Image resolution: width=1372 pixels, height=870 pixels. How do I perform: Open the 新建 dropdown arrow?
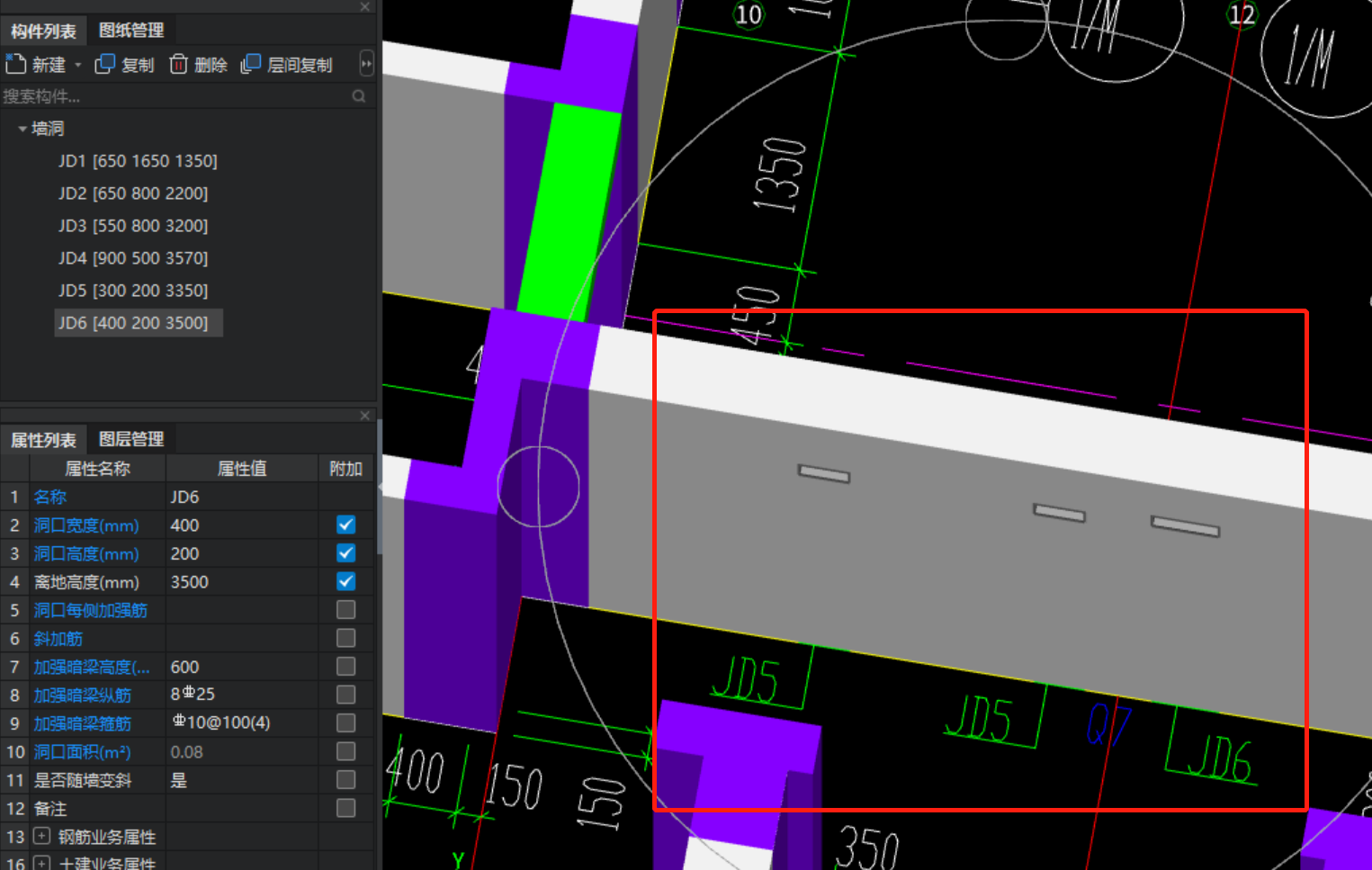pyautogui.click(x=78, y=65)
